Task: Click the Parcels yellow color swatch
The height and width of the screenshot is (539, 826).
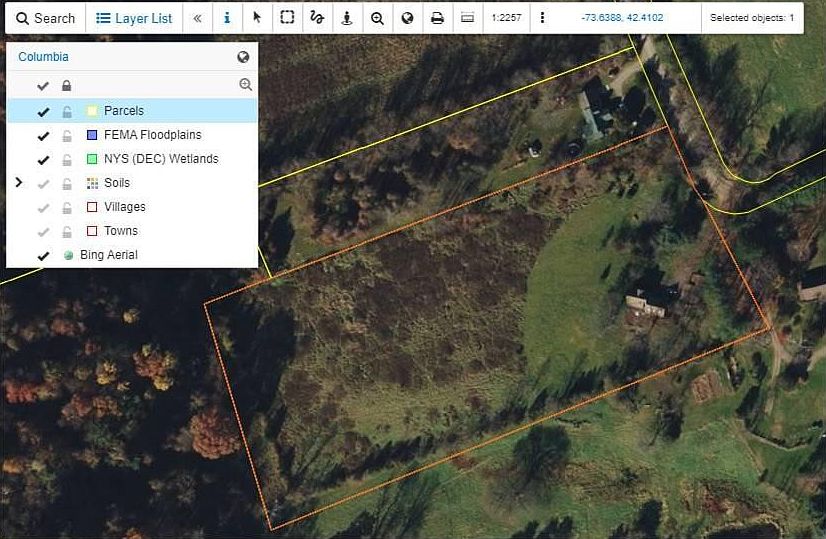Action: pos(91,111)
